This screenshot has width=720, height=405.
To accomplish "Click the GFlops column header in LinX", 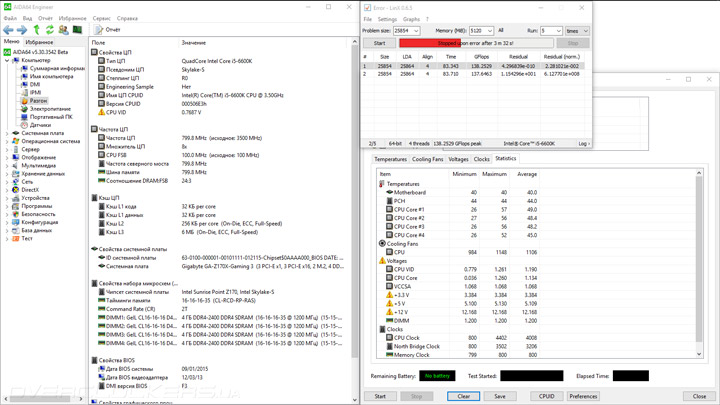I will coord(481,57).
